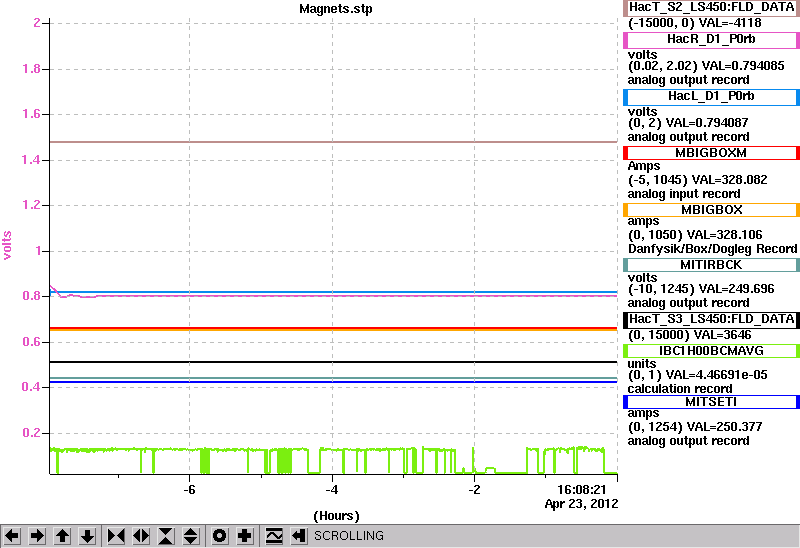Select the HacT_S2_LS450:FLD_DATA curve label
This screenshot has width=800, height=548.
click(x=711, y=8)
